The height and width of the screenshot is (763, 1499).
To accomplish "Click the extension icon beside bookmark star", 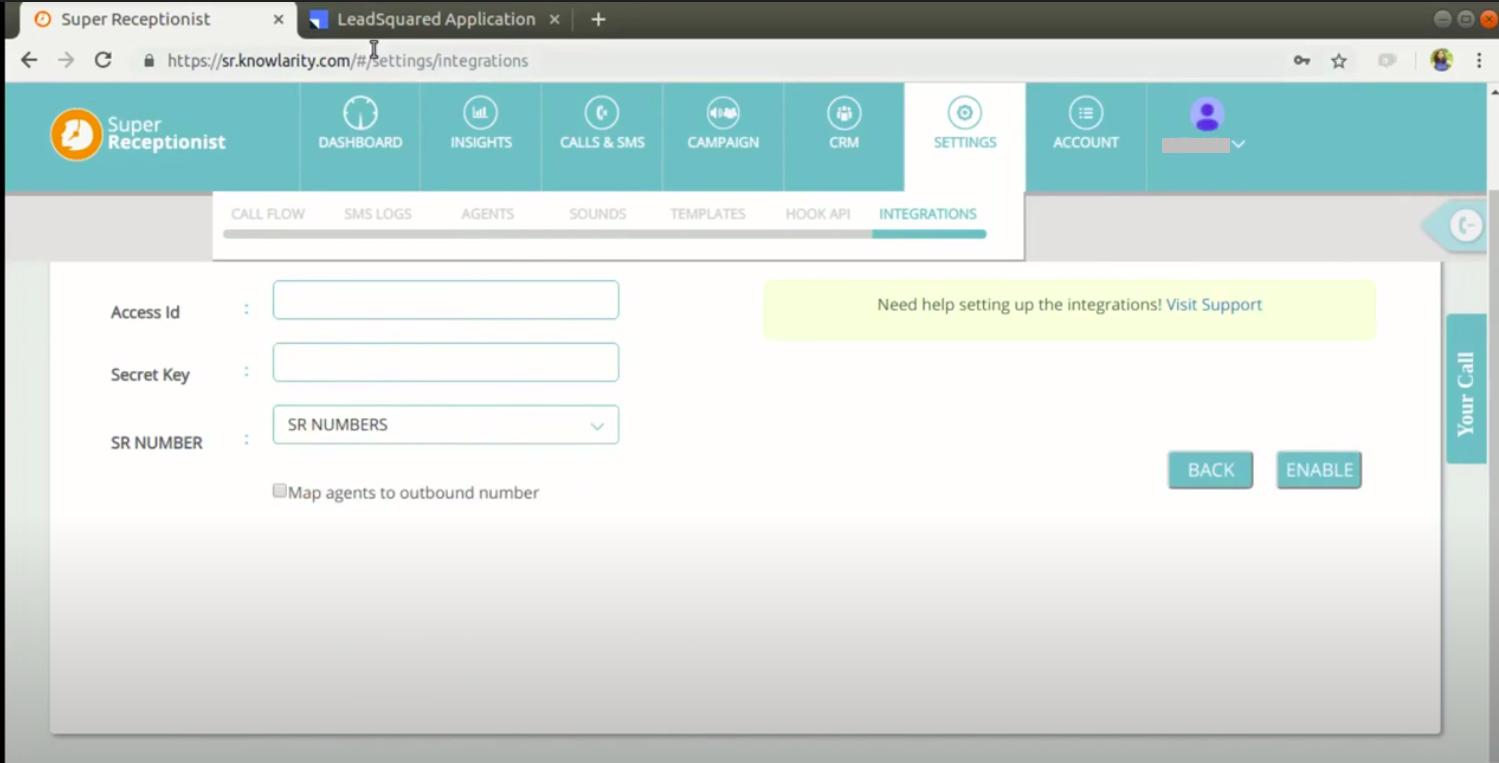I will (1387, 61).
